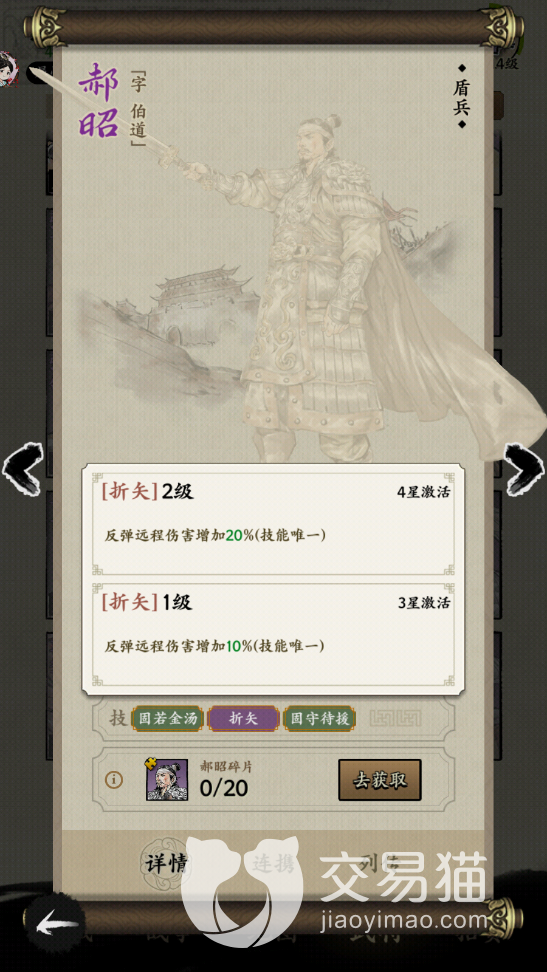Image resolution: width=547 pixels, height=972 pixels.
Task: Tap the 0/20 fragment counter
Action: click(x=224, y=788)
